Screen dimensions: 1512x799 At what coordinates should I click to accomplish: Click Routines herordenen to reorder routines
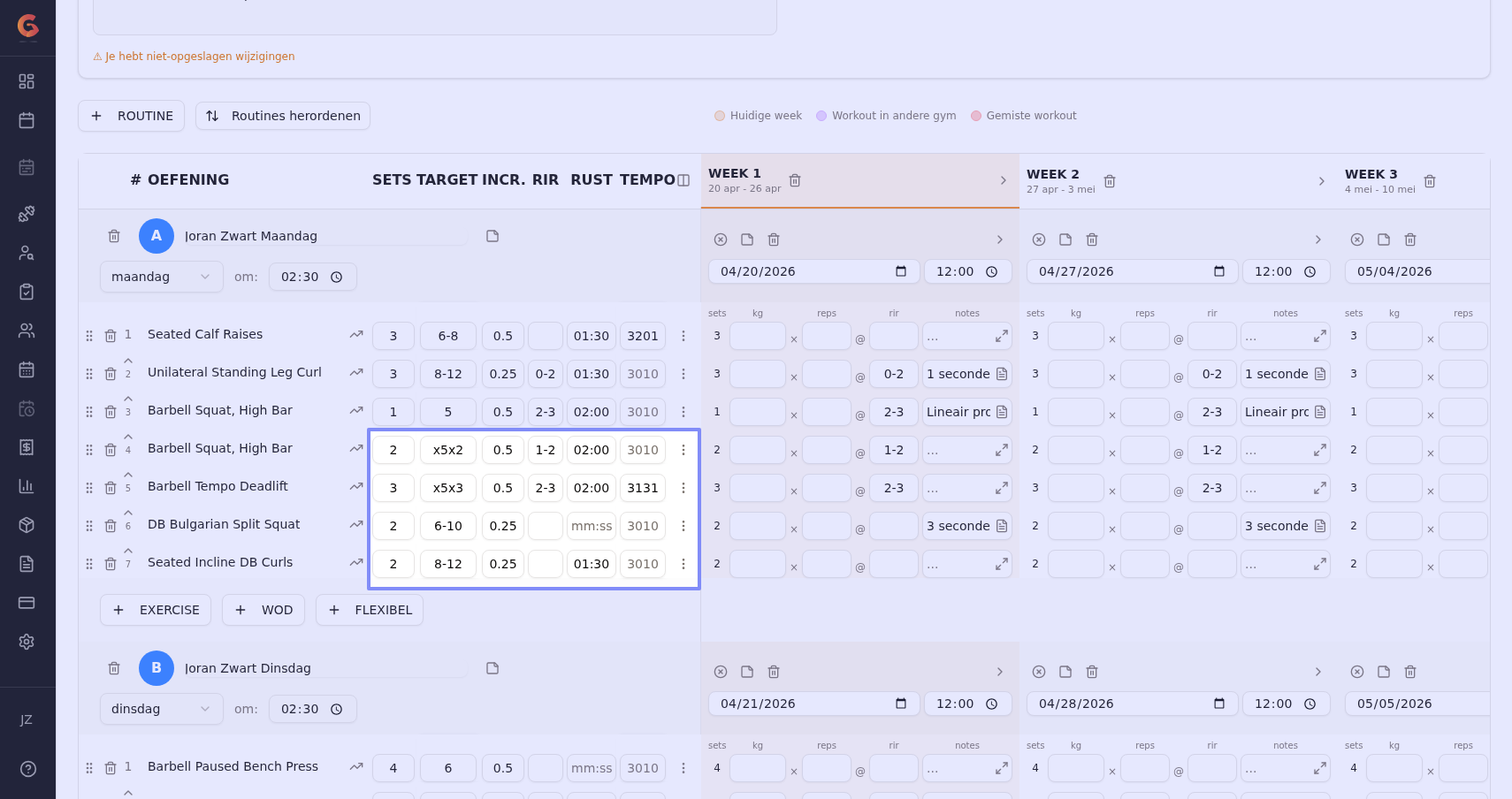pyautogui.click(x=283, y=116)
